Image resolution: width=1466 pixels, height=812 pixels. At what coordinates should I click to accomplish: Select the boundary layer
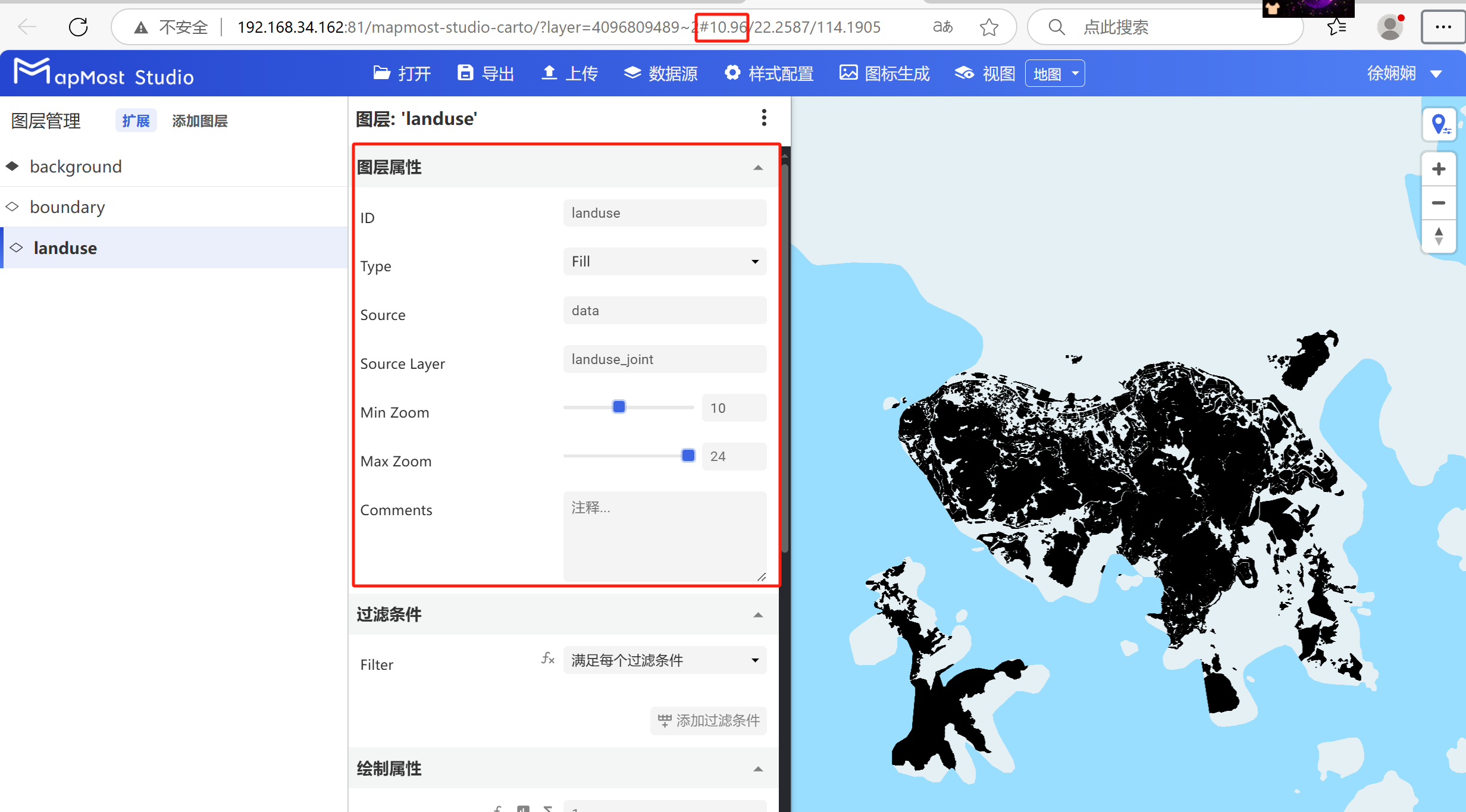click(x=67, y=206)
